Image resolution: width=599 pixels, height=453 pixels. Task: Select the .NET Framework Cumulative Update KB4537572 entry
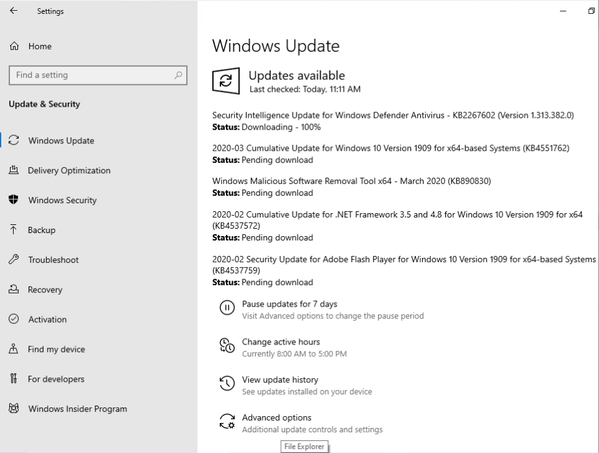coord(397,220)
